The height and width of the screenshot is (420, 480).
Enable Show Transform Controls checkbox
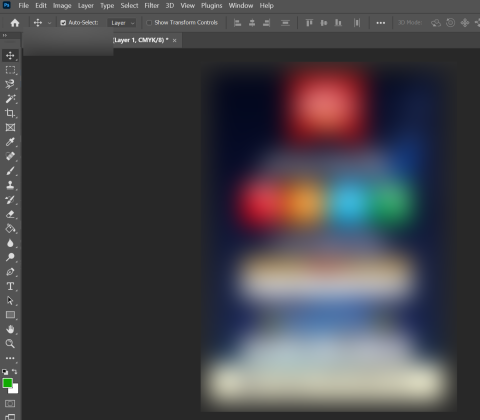[149, 23]
